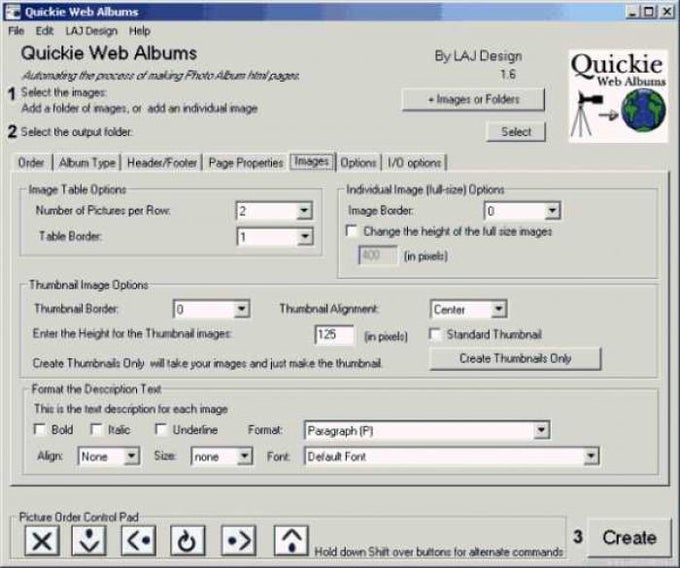Enable Underline description text

click(161, 429)
